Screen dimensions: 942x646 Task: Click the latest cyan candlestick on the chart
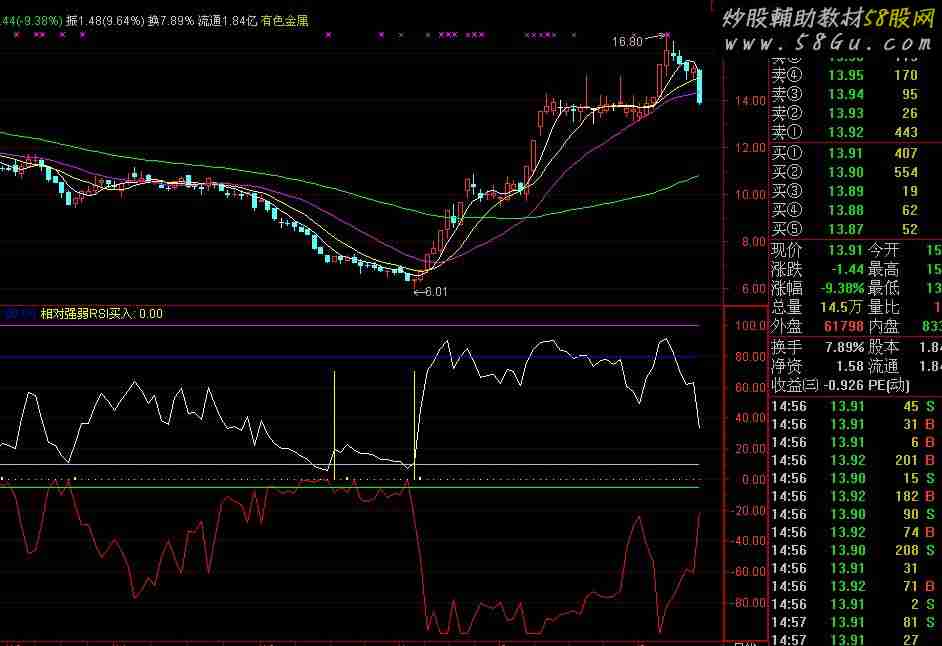point(699,86)
